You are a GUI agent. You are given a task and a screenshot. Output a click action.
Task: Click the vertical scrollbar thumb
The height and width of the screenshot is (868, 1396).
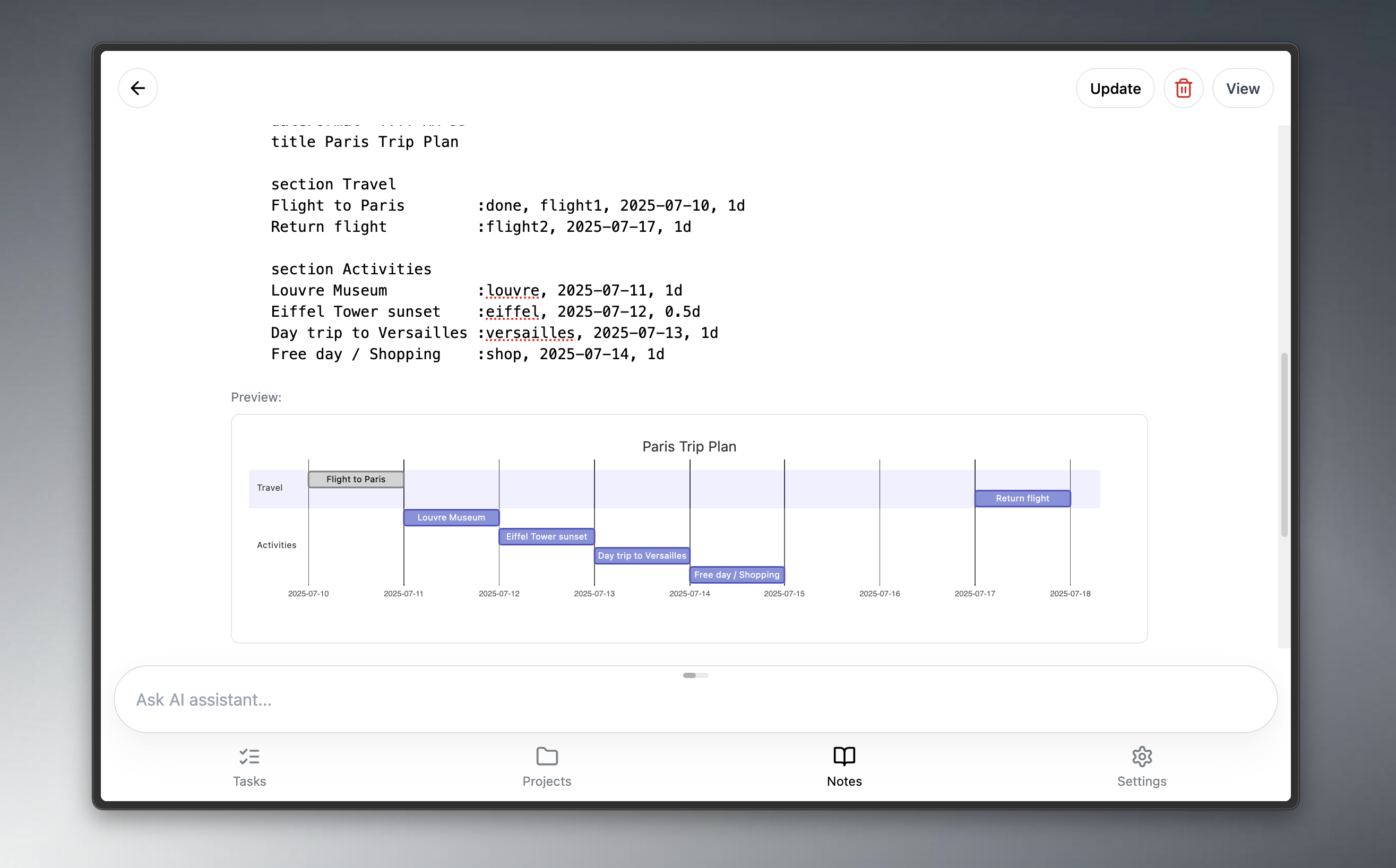click(x=1284, y=445)
